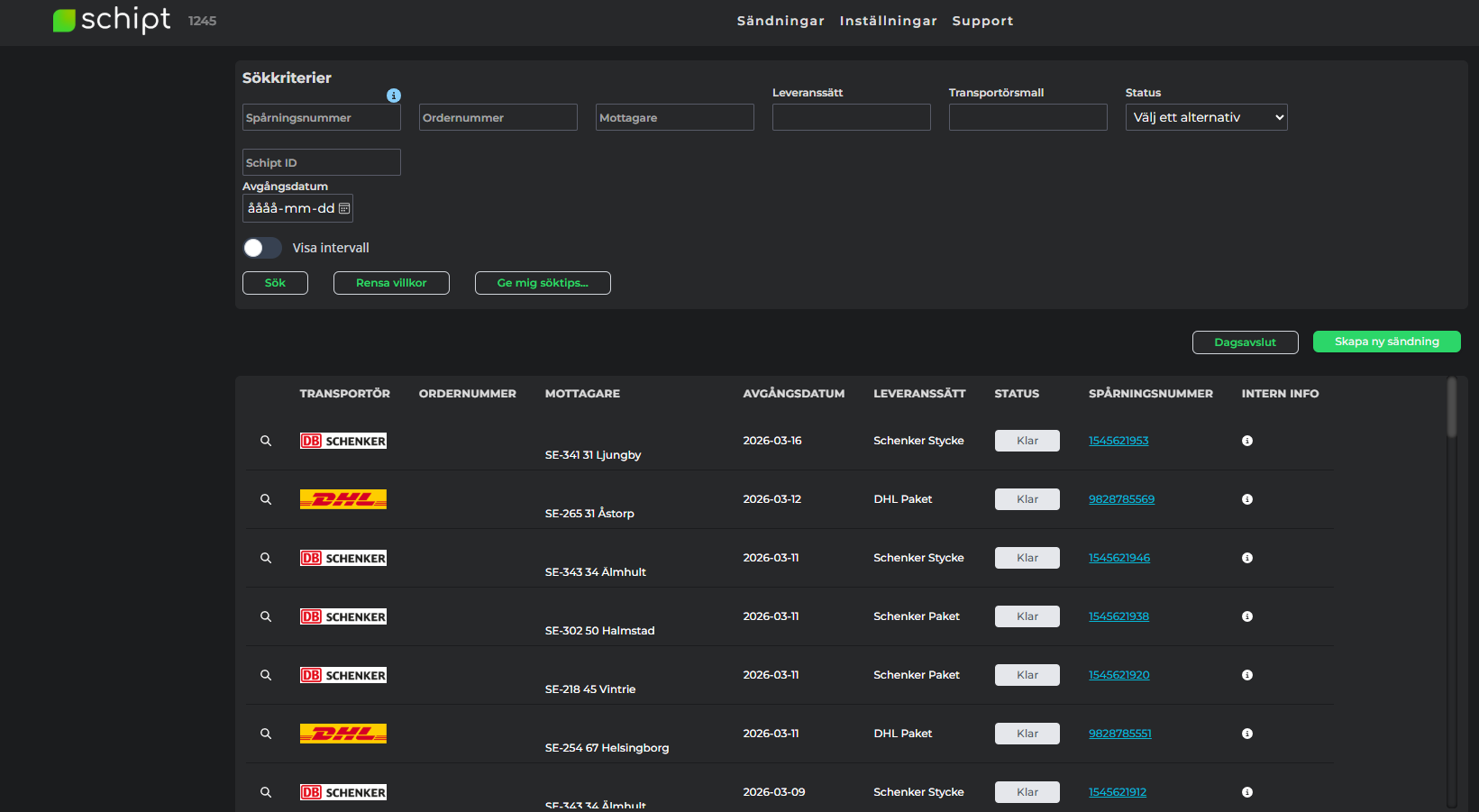Viewport: 1479px width, 812px height.
Task: Open the Status dropdown
Action: [x=1206, y=117]
